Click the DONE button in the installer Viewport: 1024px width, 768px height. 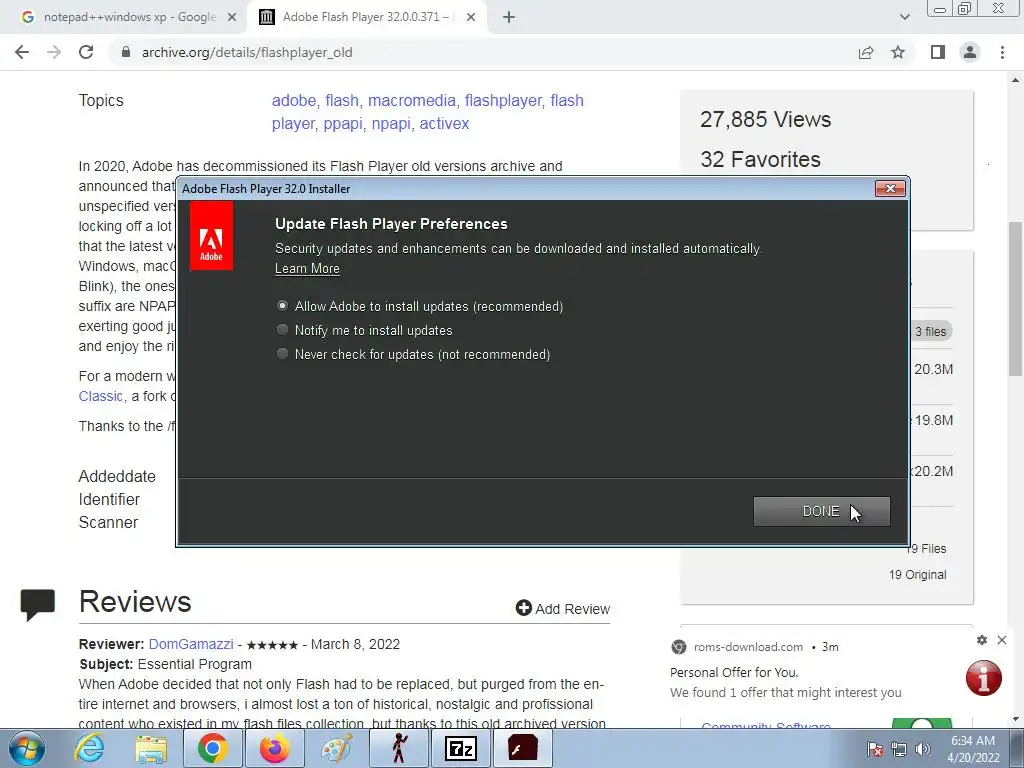coord(822,511)
